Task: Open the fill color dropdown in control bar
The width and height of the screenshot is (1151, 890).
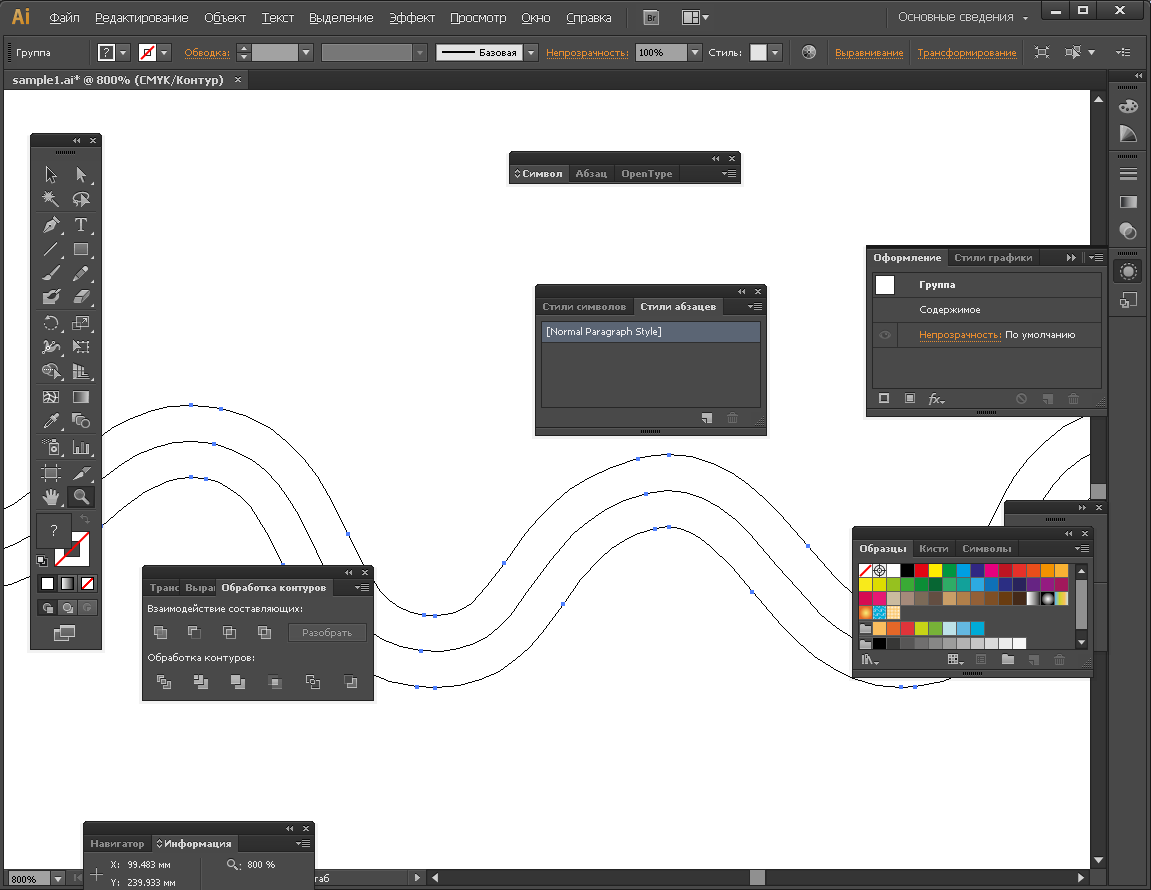Action: 123,53
